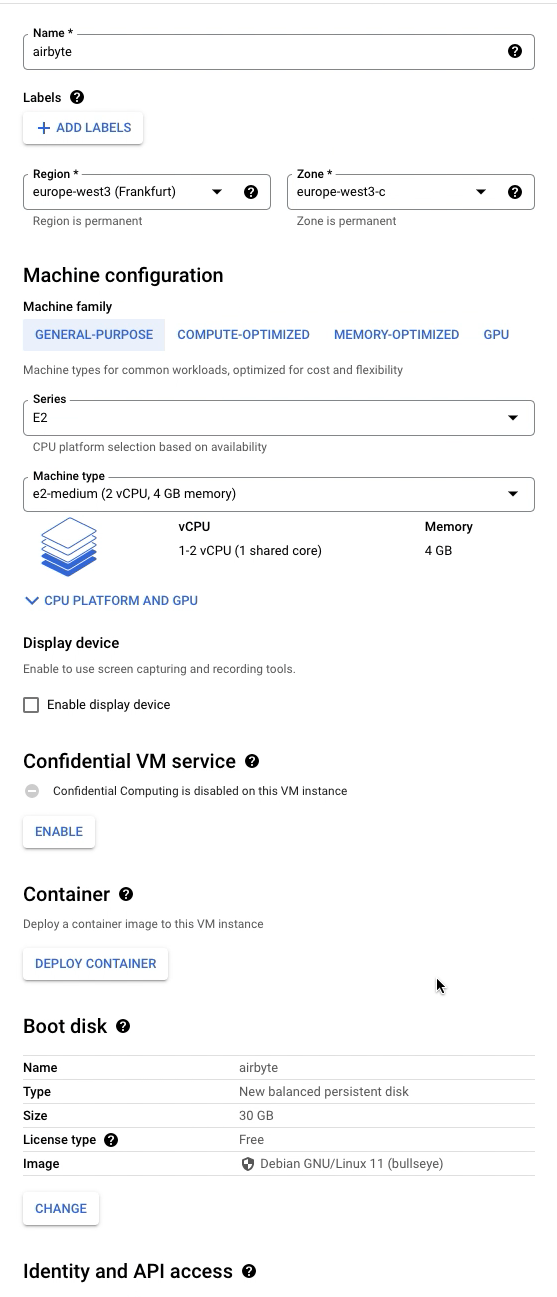
Task: Expand CPU platform and GPU section
Action: [111, 601]
